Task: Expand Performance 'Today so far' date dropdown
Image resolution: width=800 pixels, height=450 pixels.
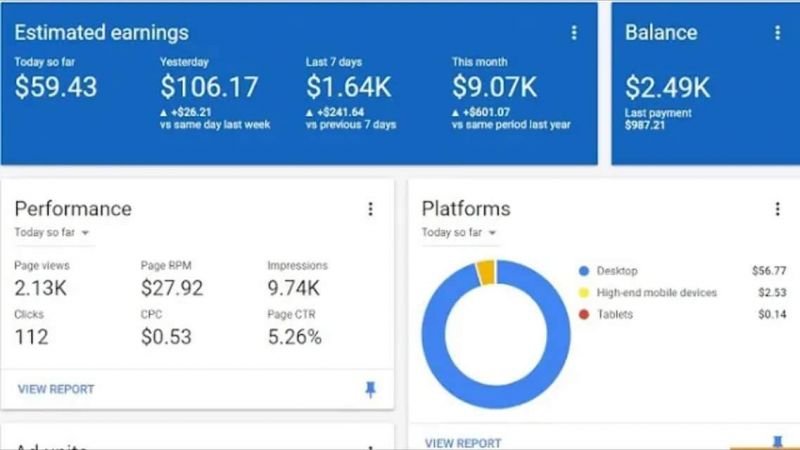Action: (52, 233)
